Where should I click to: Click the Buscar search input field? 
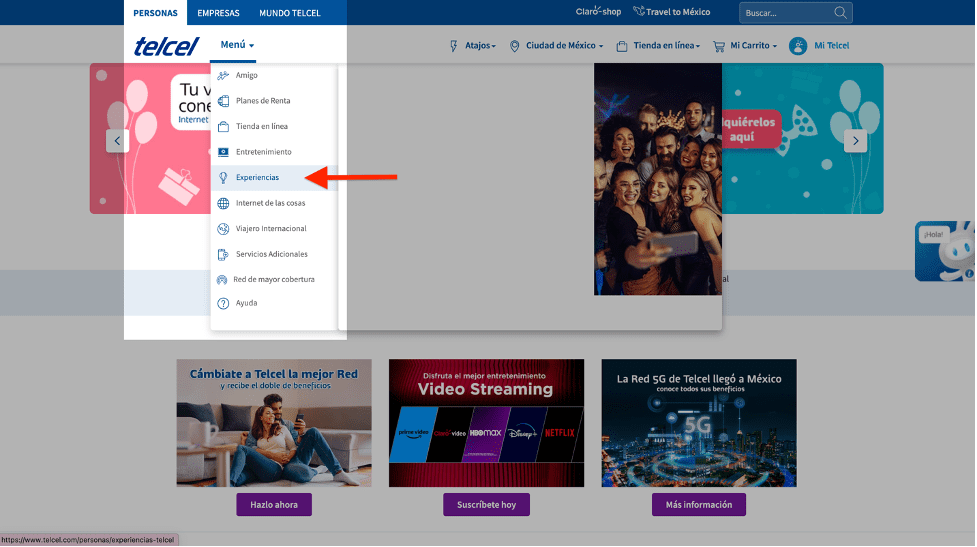point(786,13)
